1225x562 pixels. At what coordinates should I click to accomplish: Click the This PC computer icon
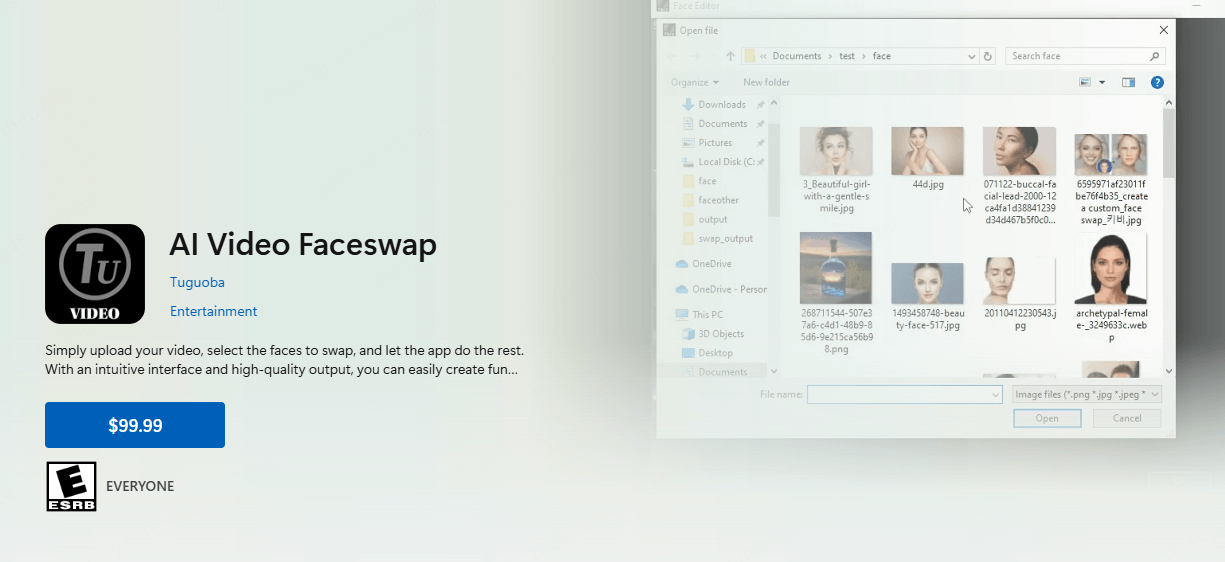click(x=682, y=314)
